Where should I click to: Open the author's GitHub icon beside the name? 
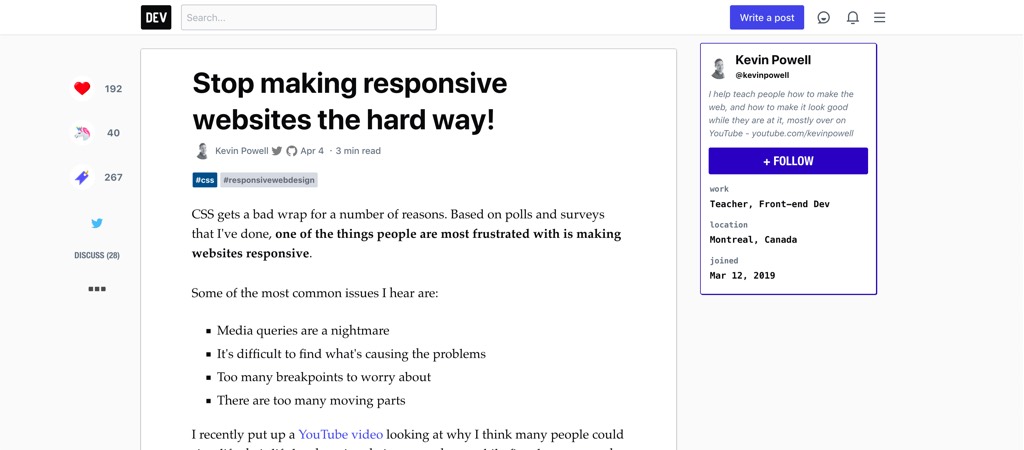[292, 151]
